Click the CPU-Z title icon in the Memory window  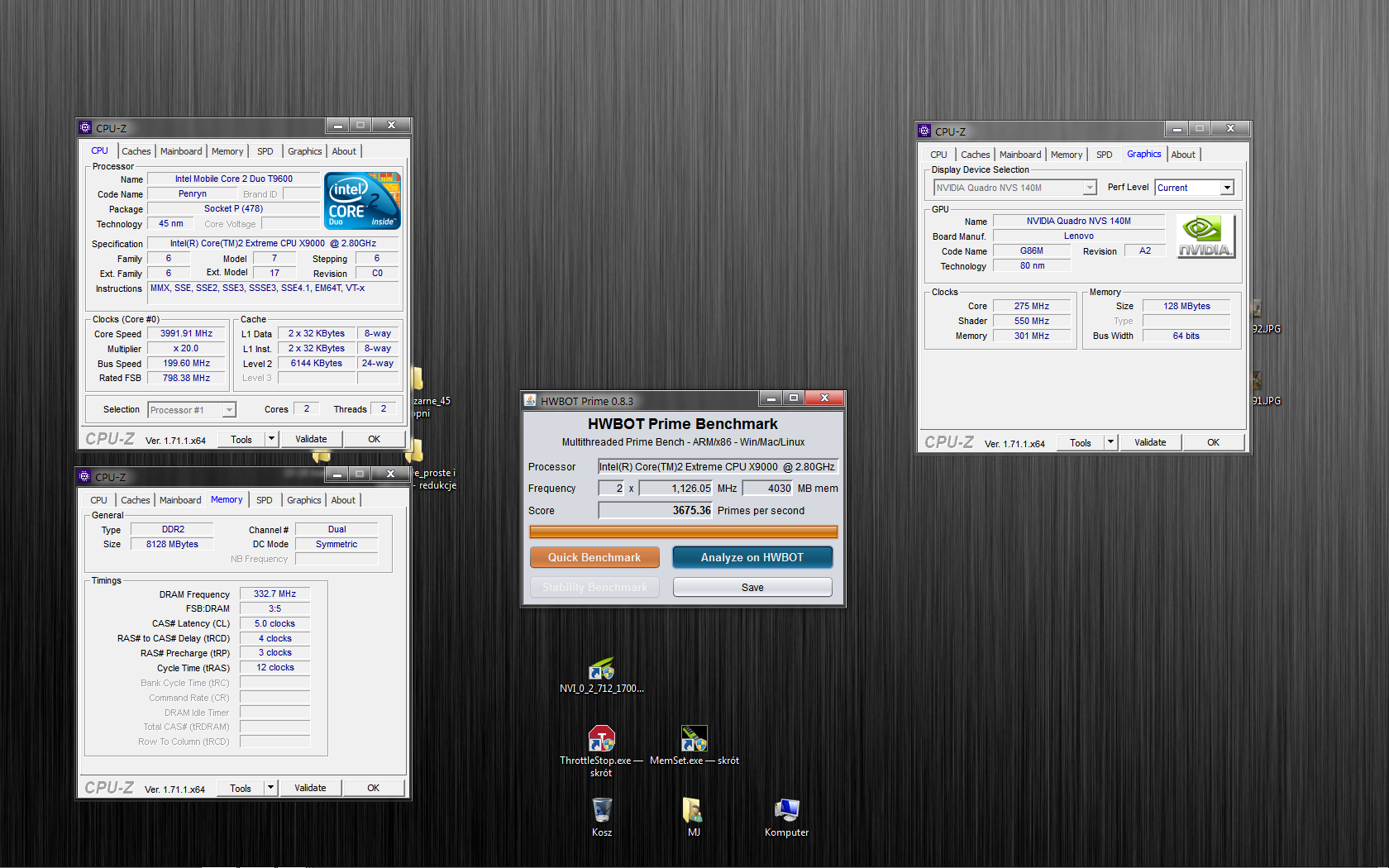click(84, 476)
